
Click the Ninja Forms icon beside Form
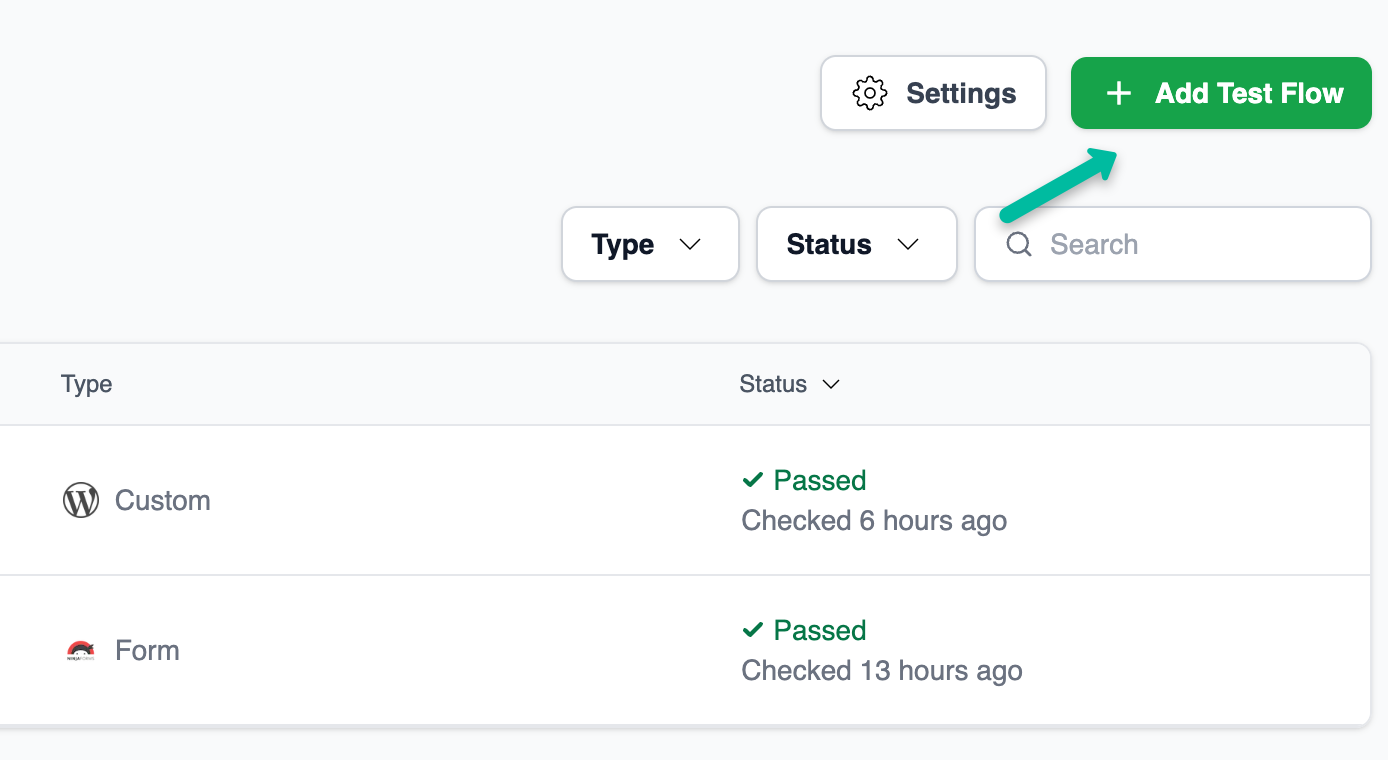click(80, 649)
